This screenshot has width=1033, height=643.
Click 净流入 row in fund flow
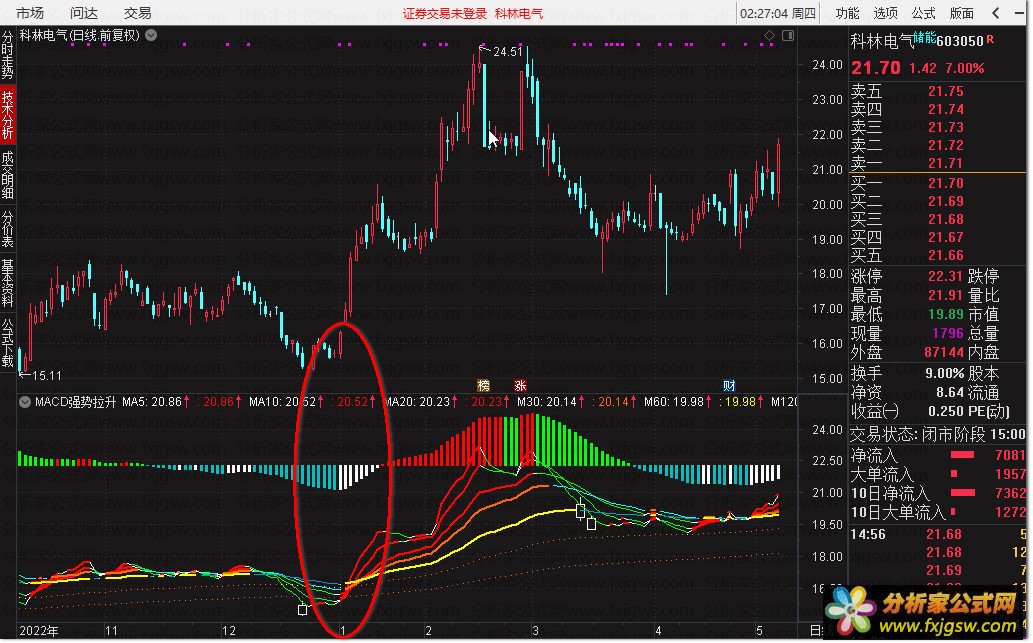click(x=937, y=455)
